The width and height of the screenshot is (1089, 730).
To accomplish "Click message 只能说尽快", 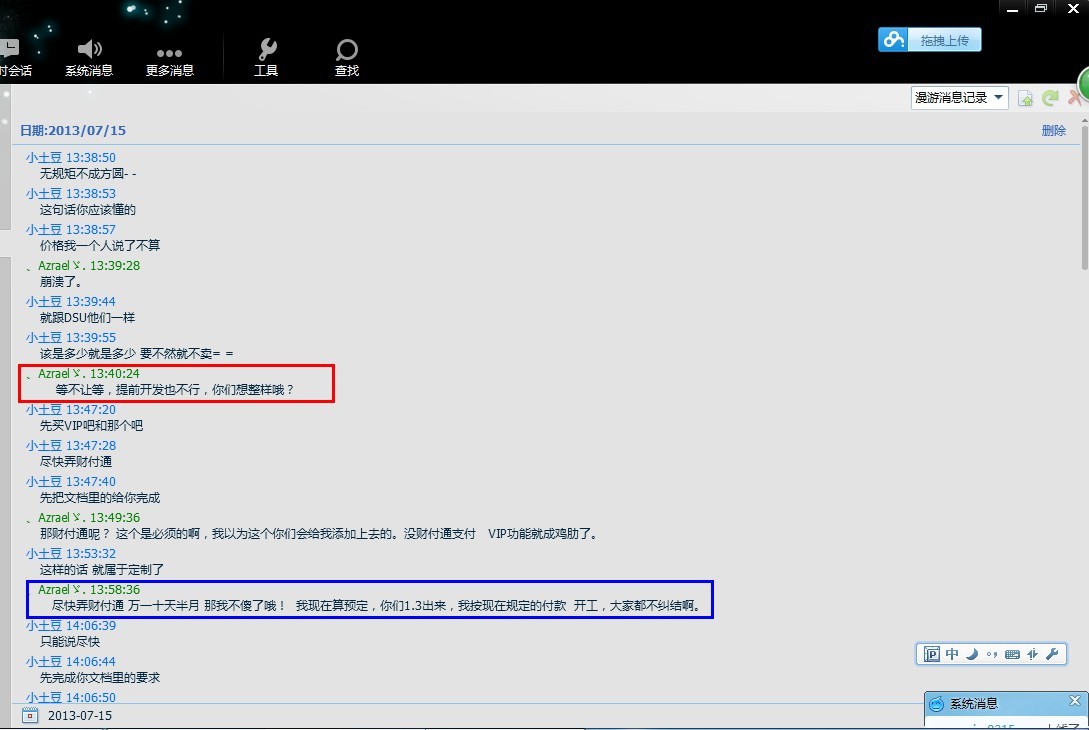I will coord(69,642).
